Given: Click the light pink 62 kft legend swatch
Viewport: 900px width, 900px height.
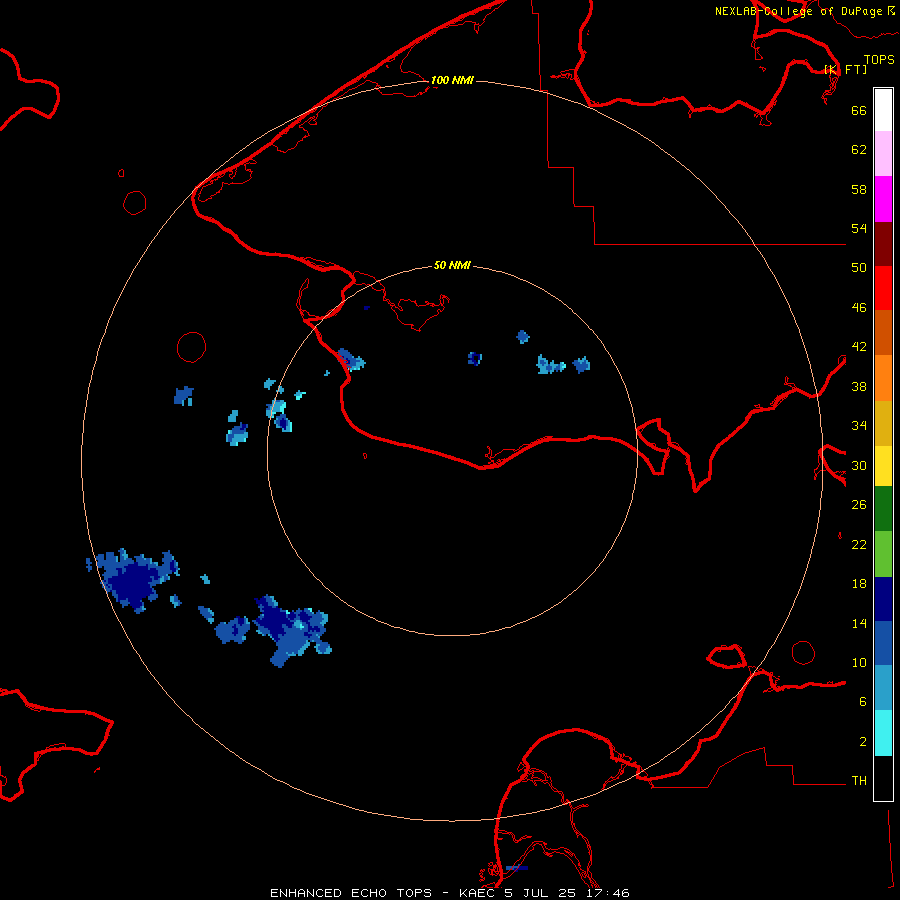Looking at the screenshot, I should click(883, 154).
